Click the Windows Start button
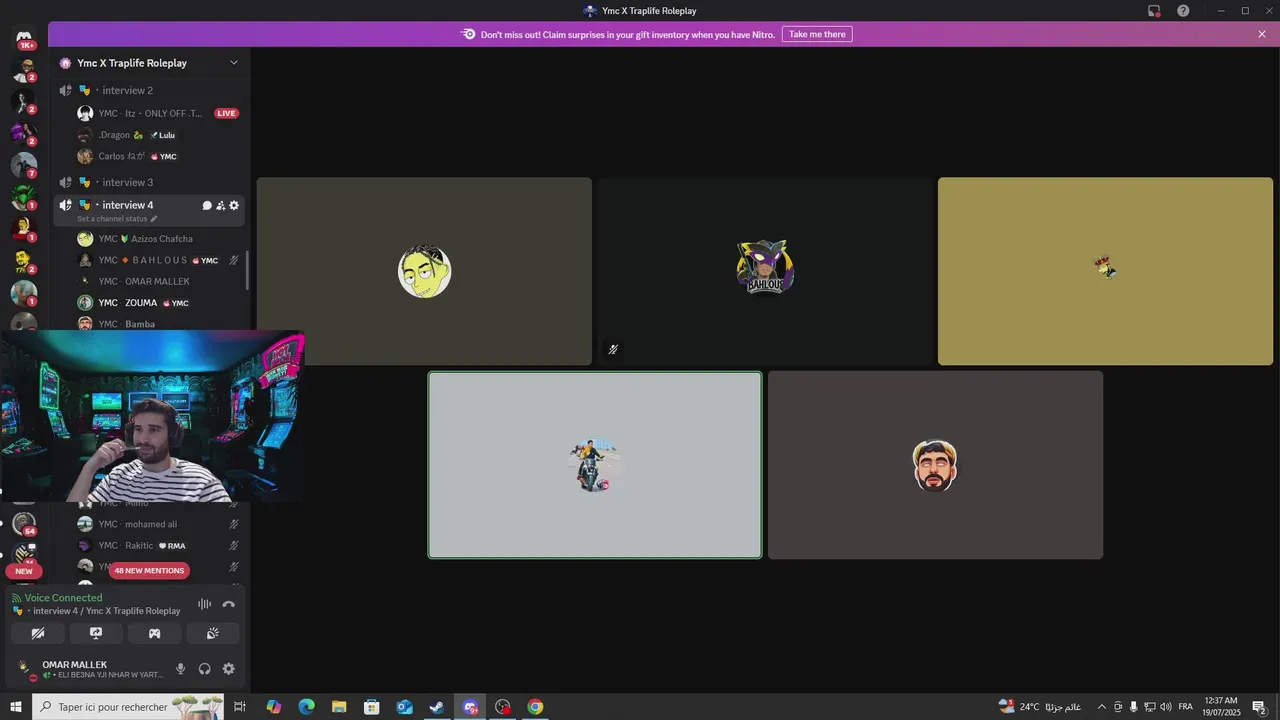 [x=16, y=707]
